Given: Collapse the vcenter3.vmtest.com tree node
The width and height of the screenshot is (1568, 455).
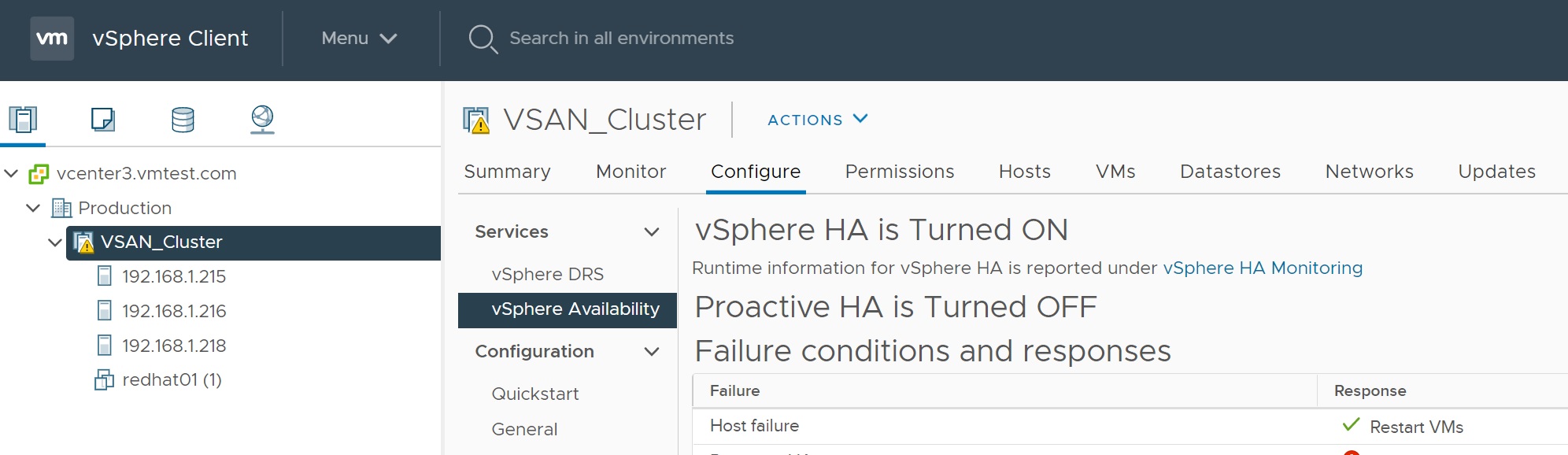Looking at the screenshot, I should 12,173.
